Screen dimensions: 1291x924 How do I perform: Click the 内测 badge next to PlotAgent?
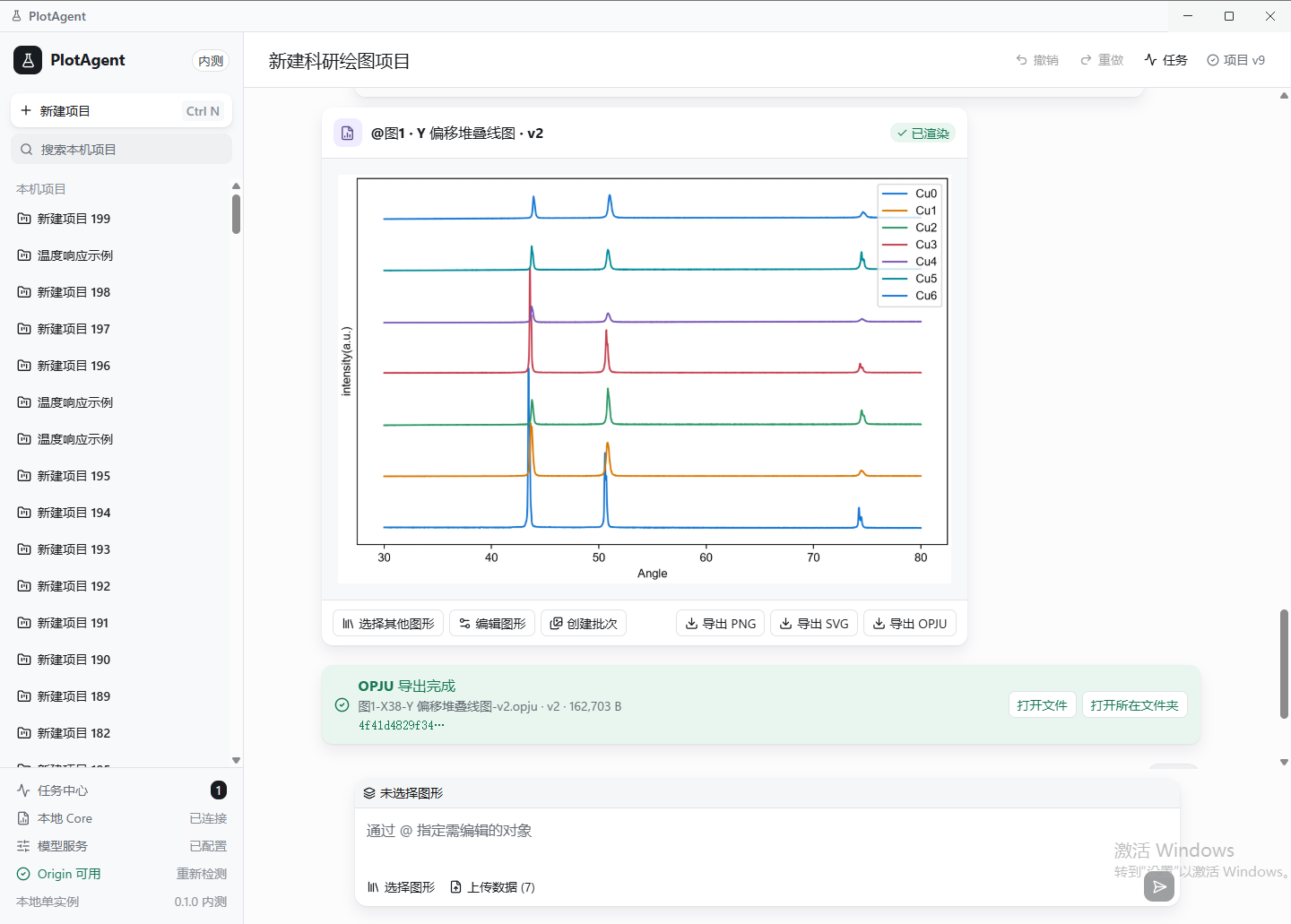coord(211,61)
